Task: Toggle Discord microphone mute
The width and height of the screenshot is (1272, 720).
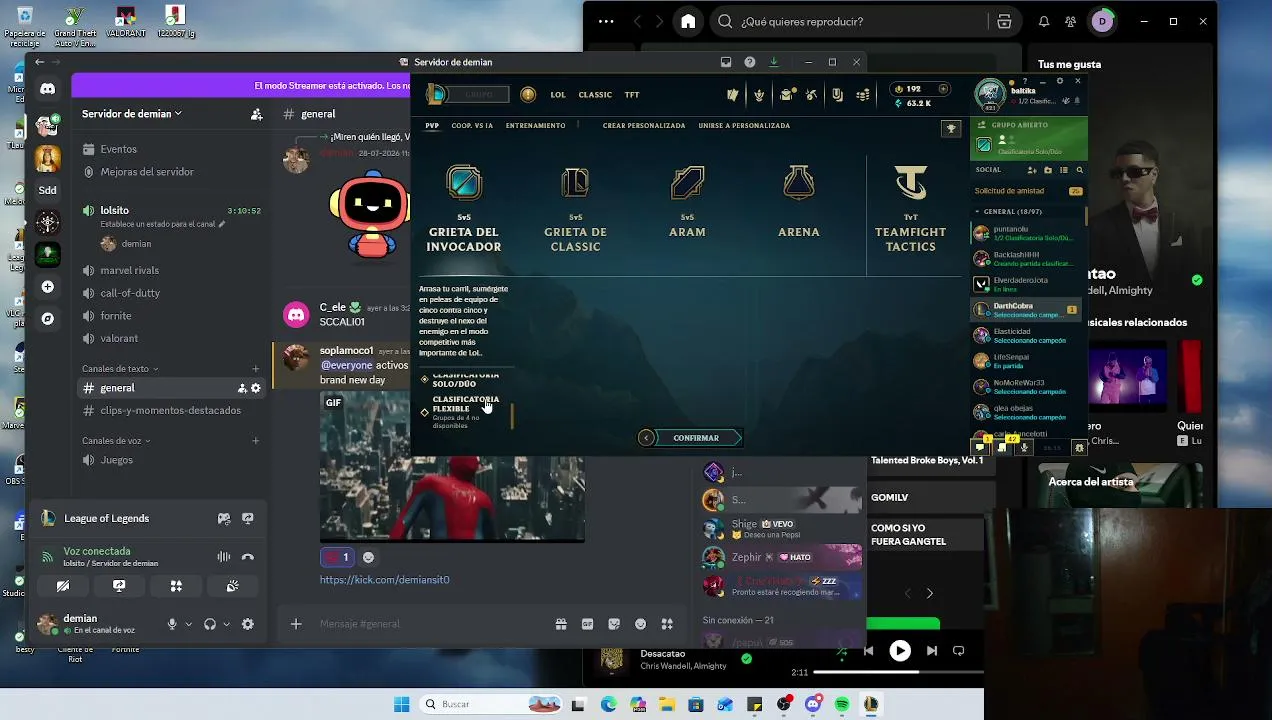Action: click(172, 624)
